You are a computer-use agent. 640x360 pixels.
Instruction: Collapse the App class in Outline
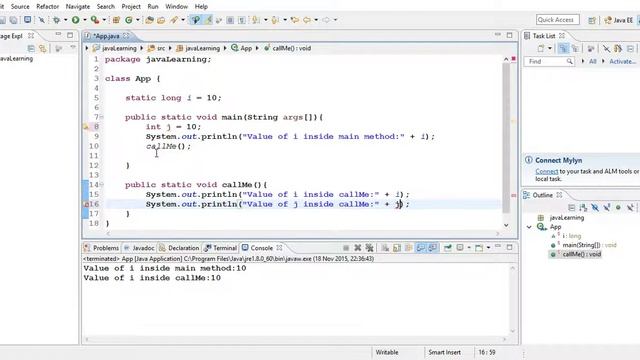pos(529,227)
